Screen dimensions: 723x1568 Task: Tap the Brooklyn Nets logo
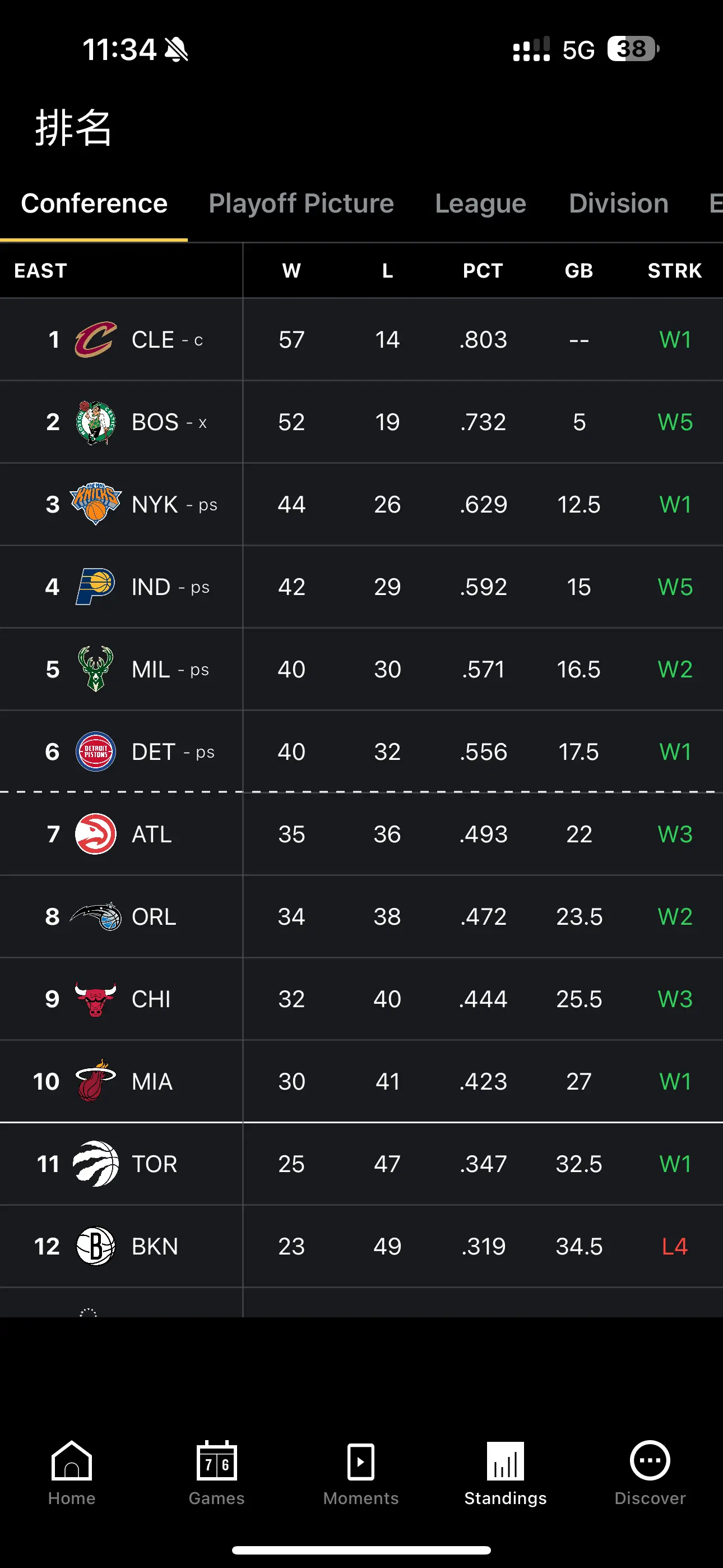(95, 1246)
